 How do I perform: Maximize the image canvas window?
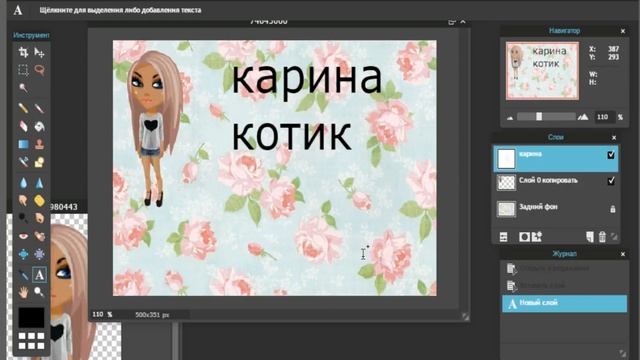click(x=451, y=22)
